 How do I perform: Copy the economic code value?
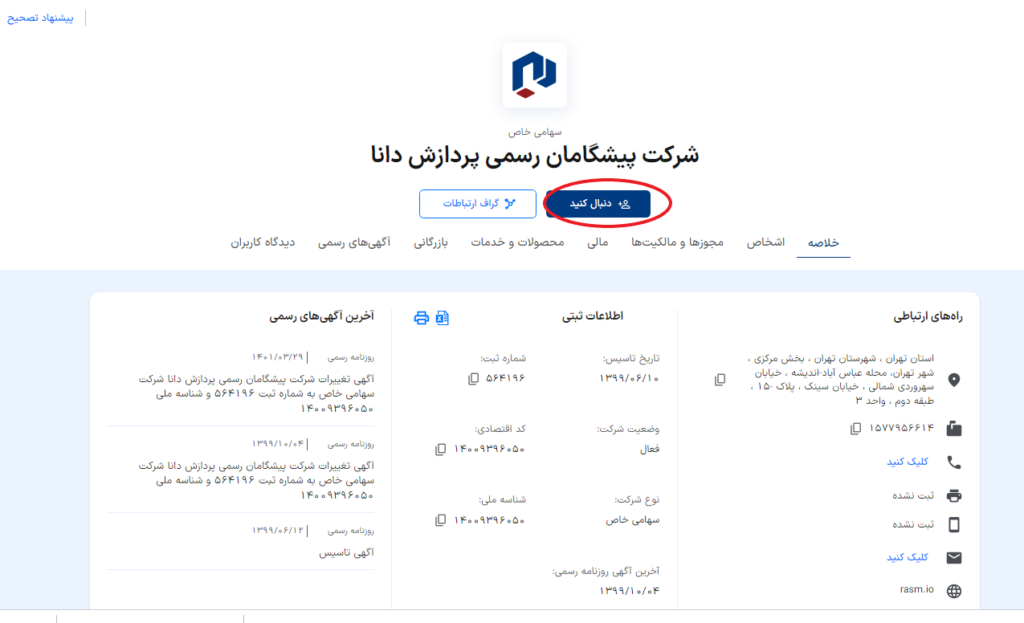click(441, 449)
